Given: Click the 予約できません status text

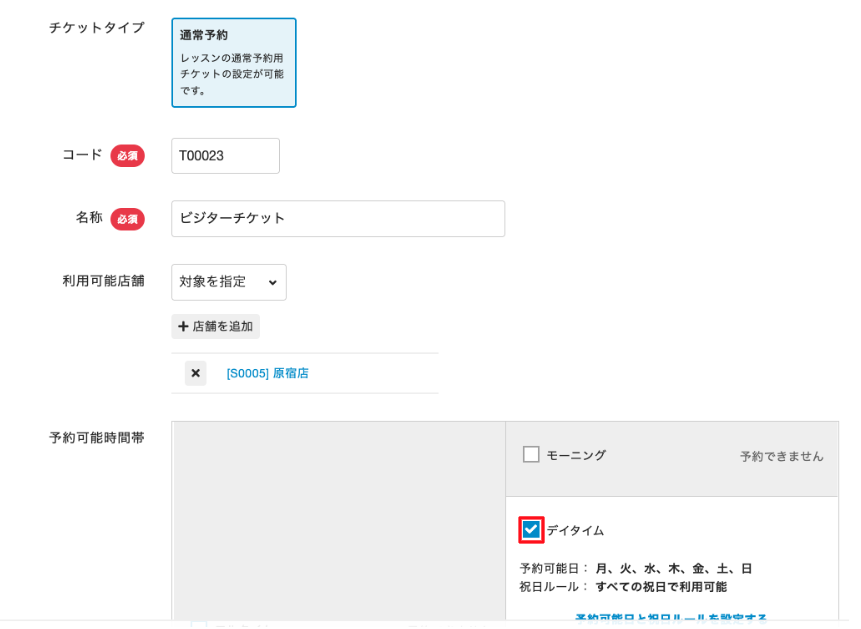Looking at the screenshot, I should 781,457.
